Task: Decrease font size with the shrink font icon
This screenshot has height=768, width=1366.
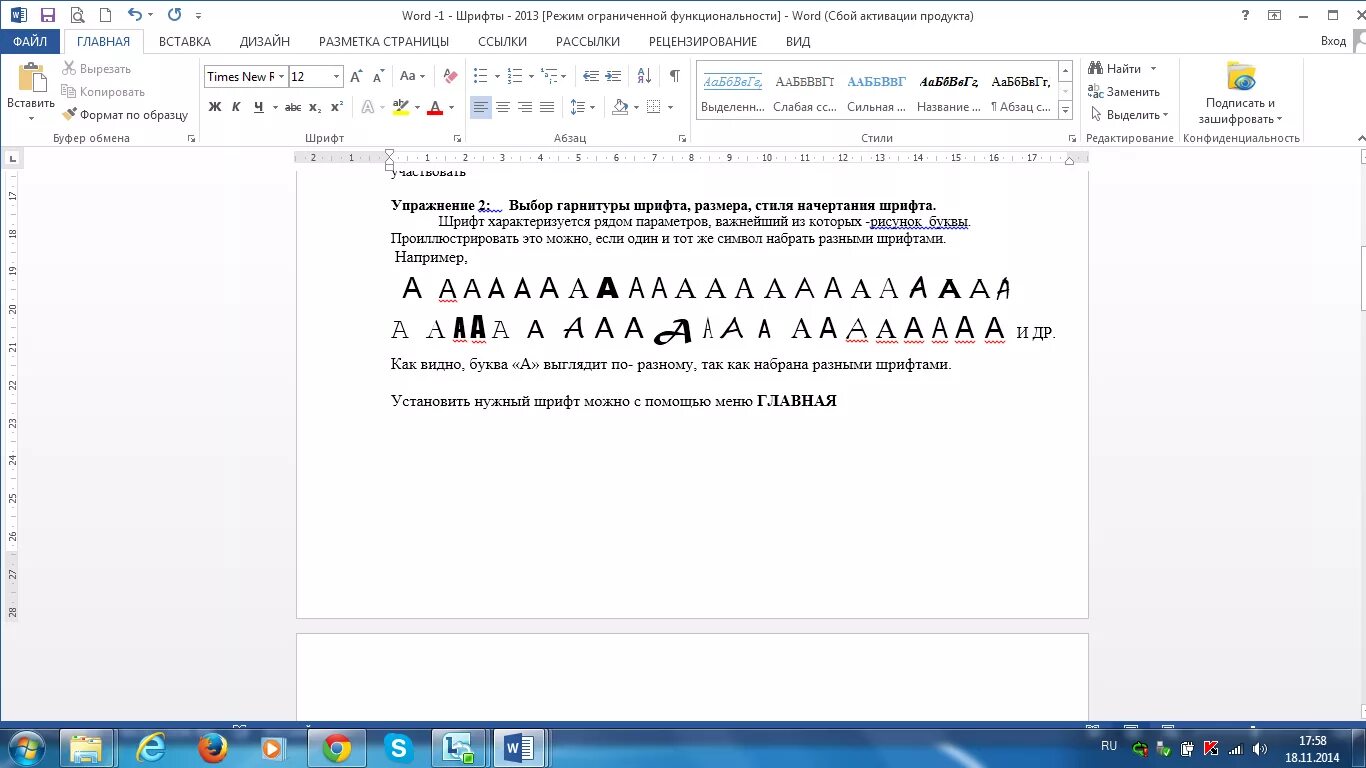Action: click(379, 76)
